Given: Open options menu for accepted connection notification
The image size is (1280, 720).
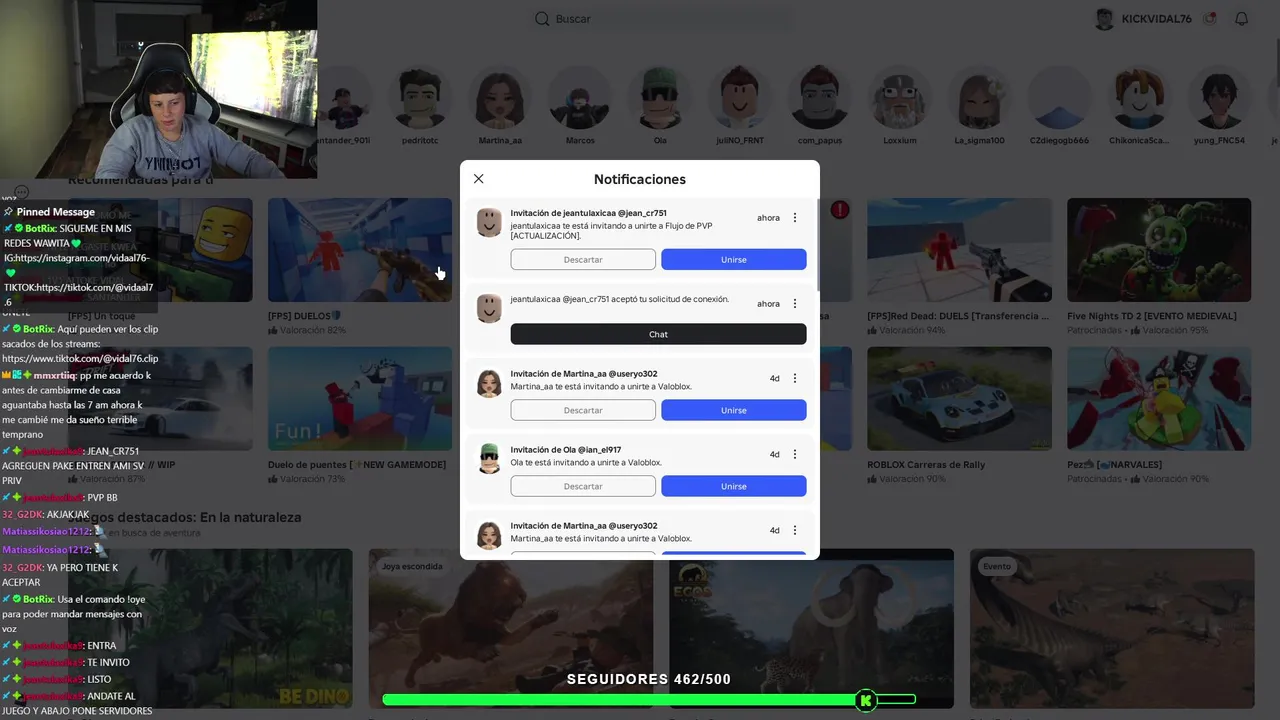Looking at the screenshot, I should click(x=795, y=304).
